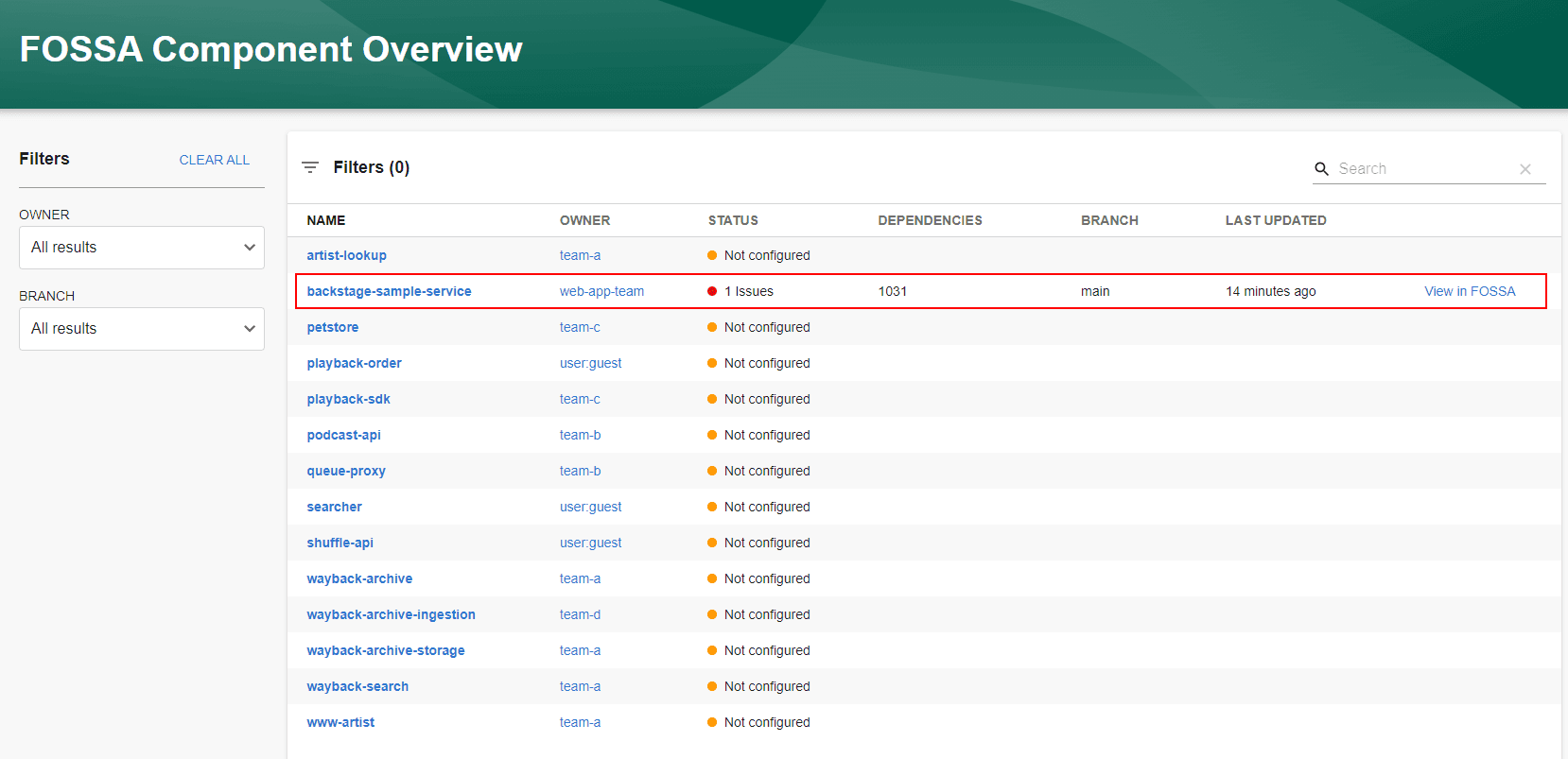Sort by the NAME column header
Screen dimensions: 1568x759
(326, 220)
